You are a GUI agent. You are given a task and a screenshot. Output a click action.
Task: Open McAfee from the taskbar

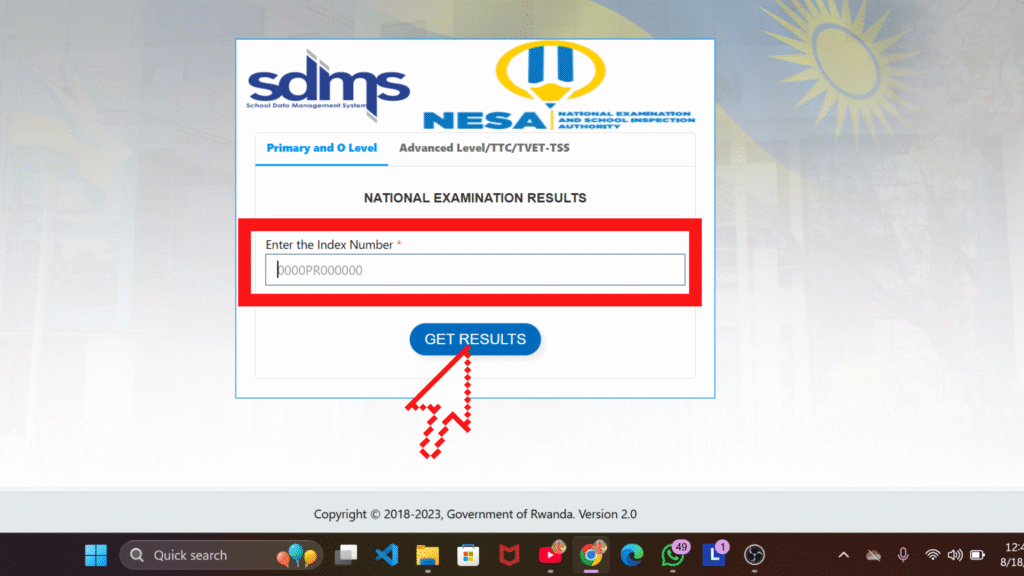coord(509,555)
